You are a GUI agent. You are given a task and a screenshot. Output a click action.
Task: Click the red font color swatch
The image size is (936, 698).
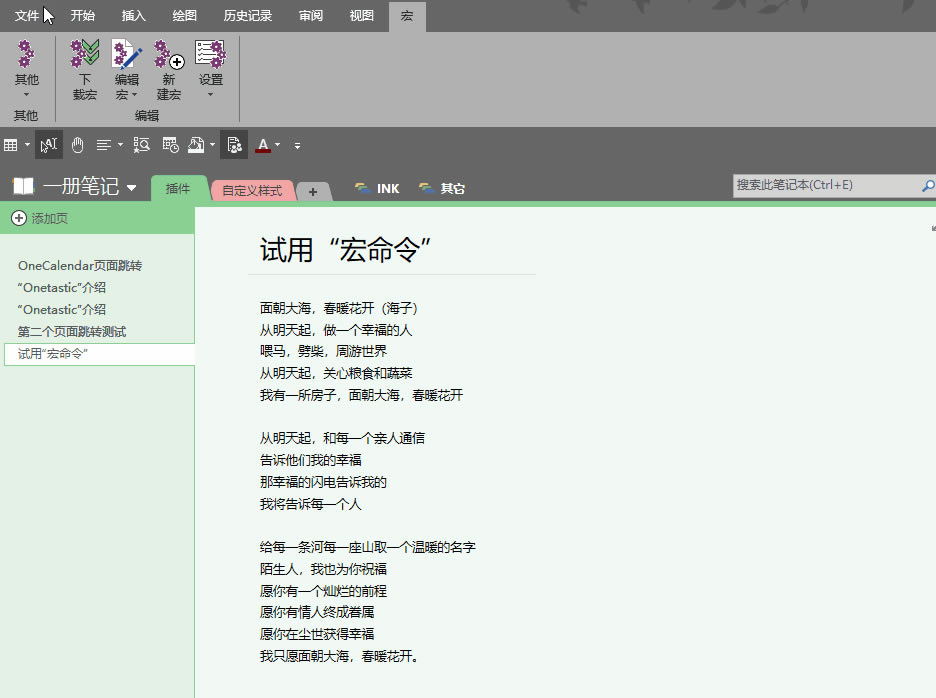coord(263,144)
